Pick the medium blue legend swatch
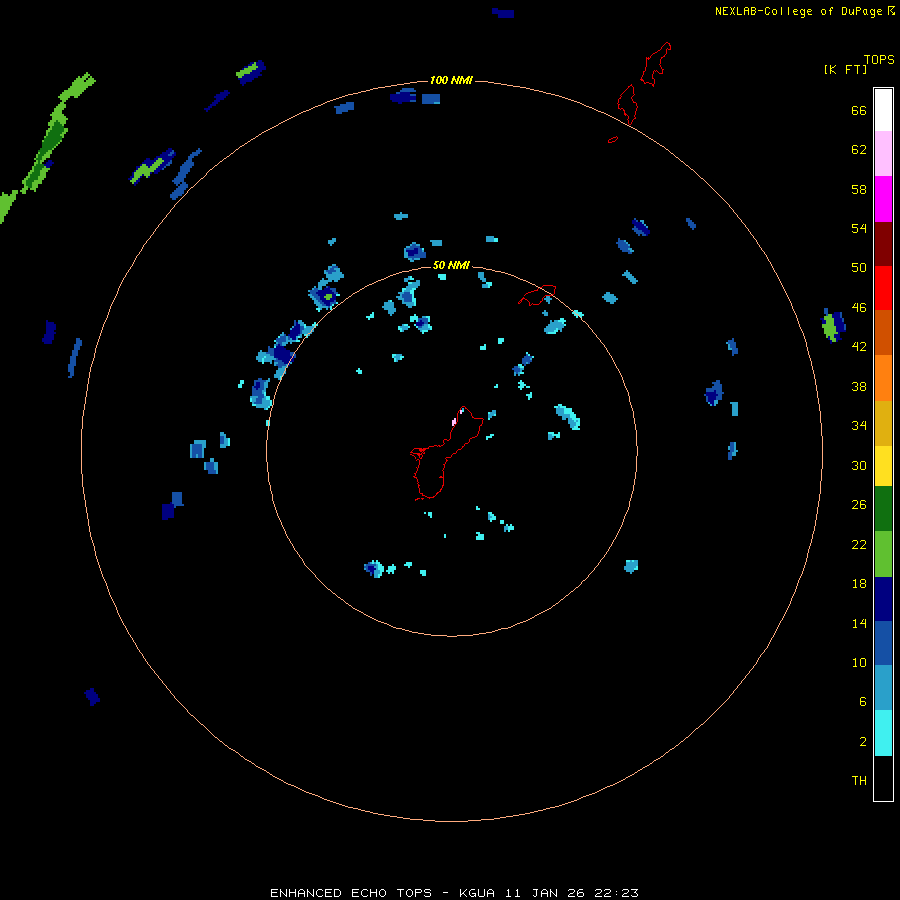 (x=883, y=643)
